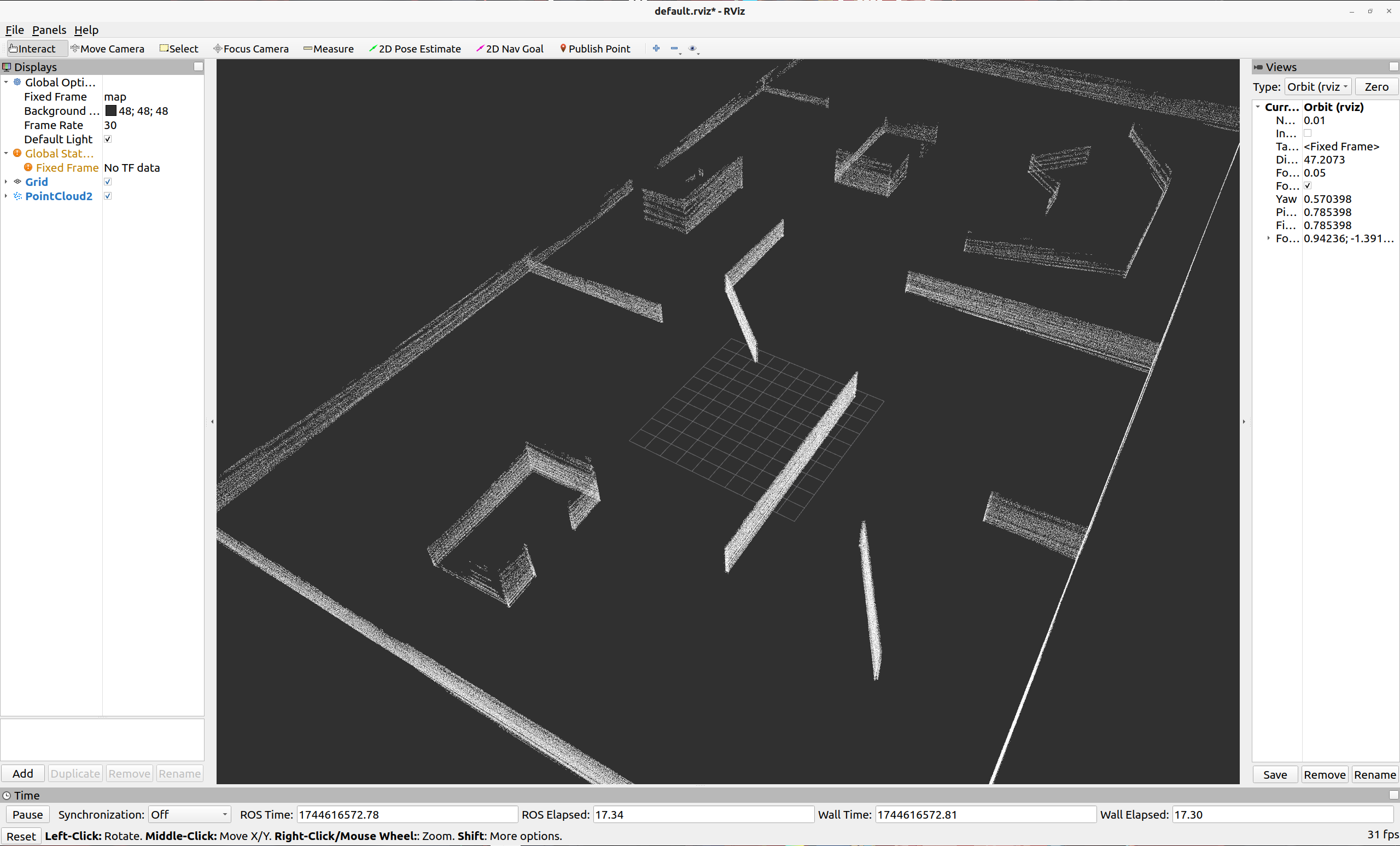Pick the 2D Nav Goal tool
The width and height of the screenshot is (1400, 846).
click(x=510, y=49)
